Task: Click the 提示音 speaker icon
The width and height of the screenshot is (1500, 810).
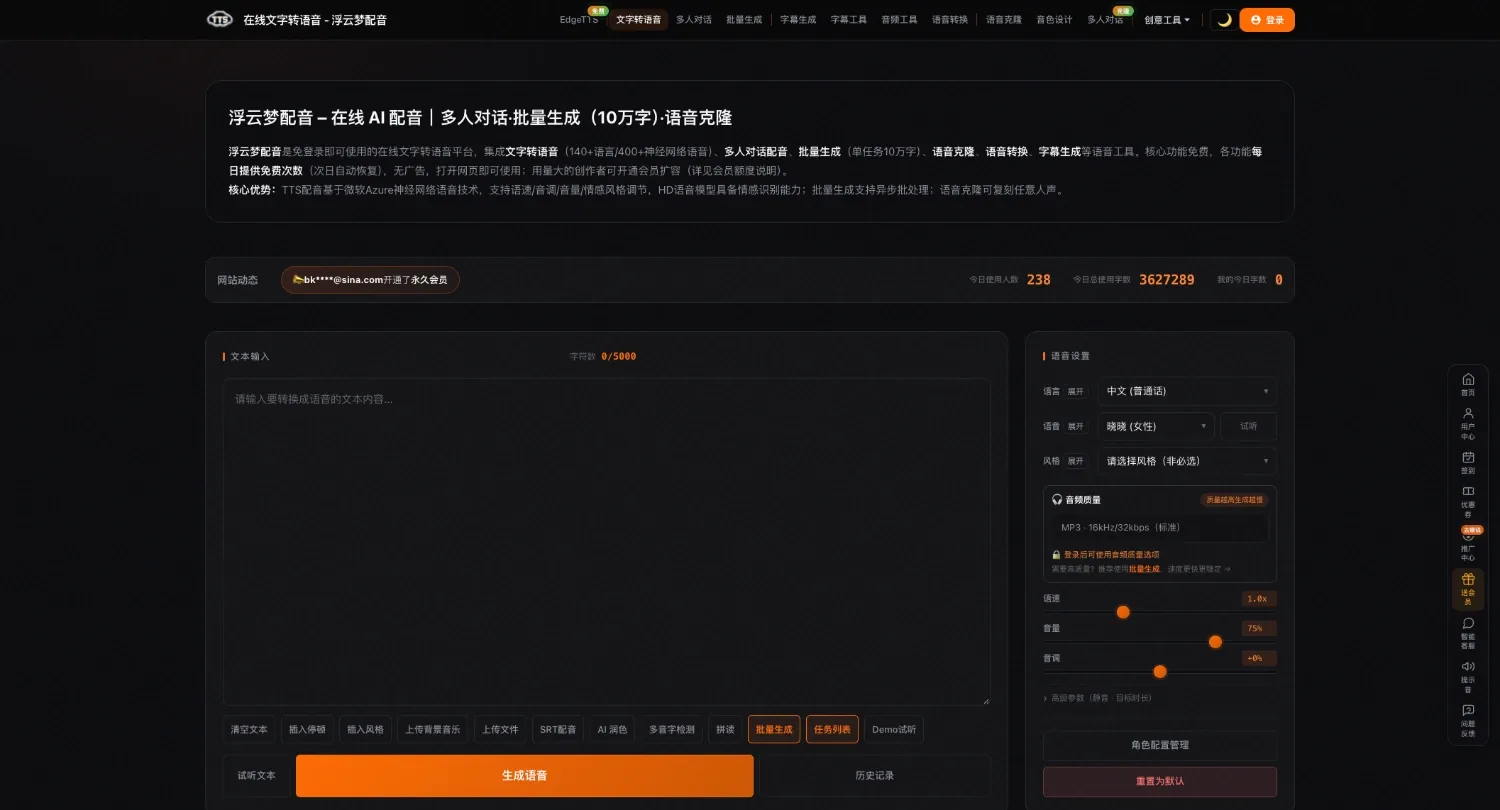Action: point(1467,676)
